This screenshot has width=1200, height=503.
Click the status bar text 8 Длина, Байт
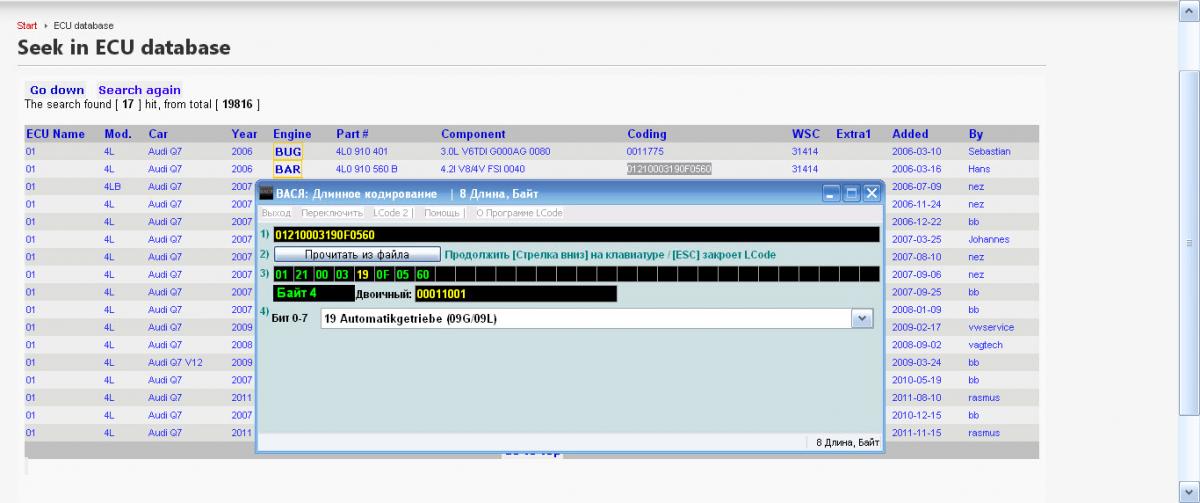(848, 441)
